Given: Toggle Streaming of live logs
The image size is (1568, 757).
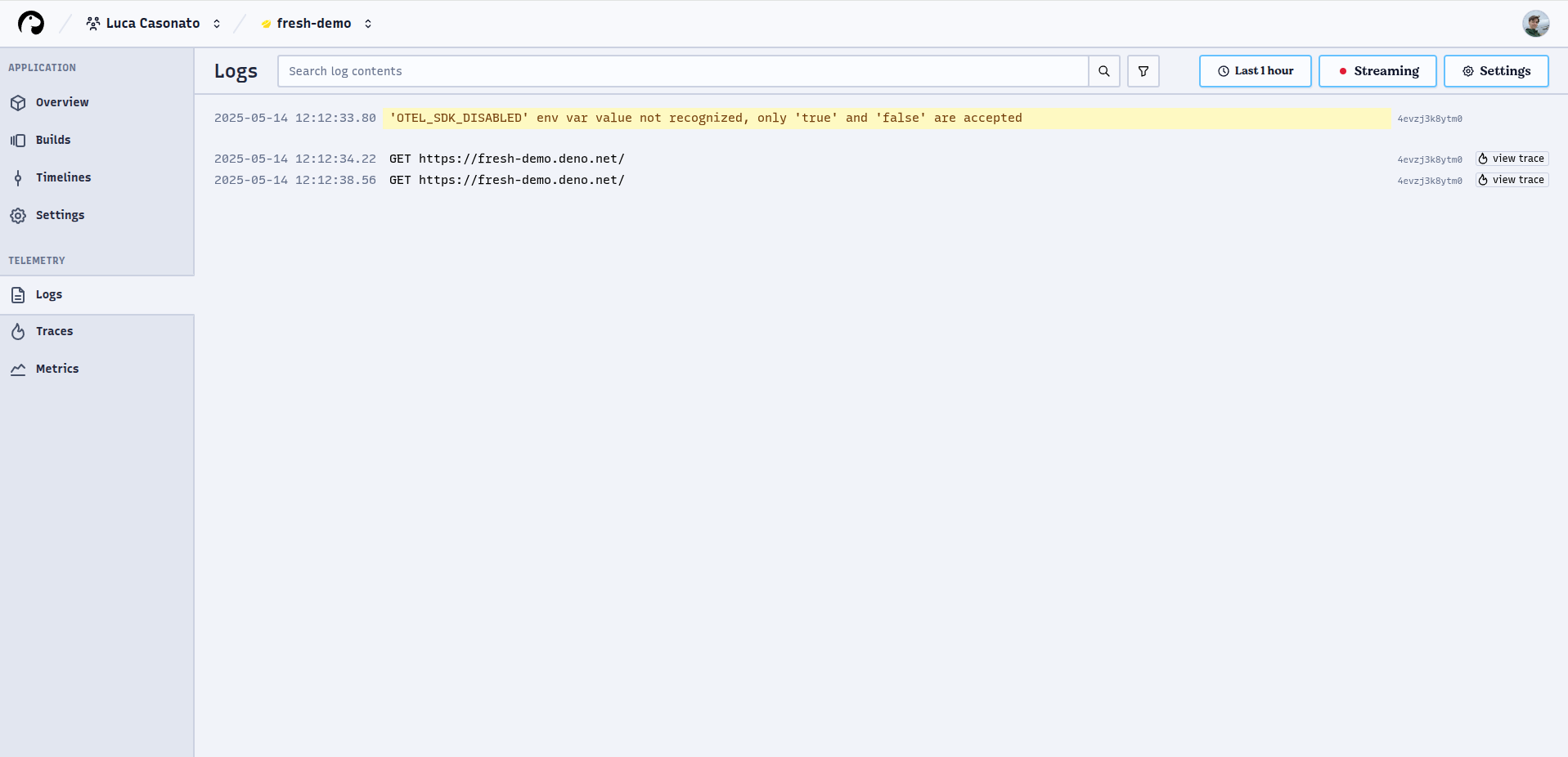Looking at the screenshot, I should pyautogui.click(x=1377, y=71).
